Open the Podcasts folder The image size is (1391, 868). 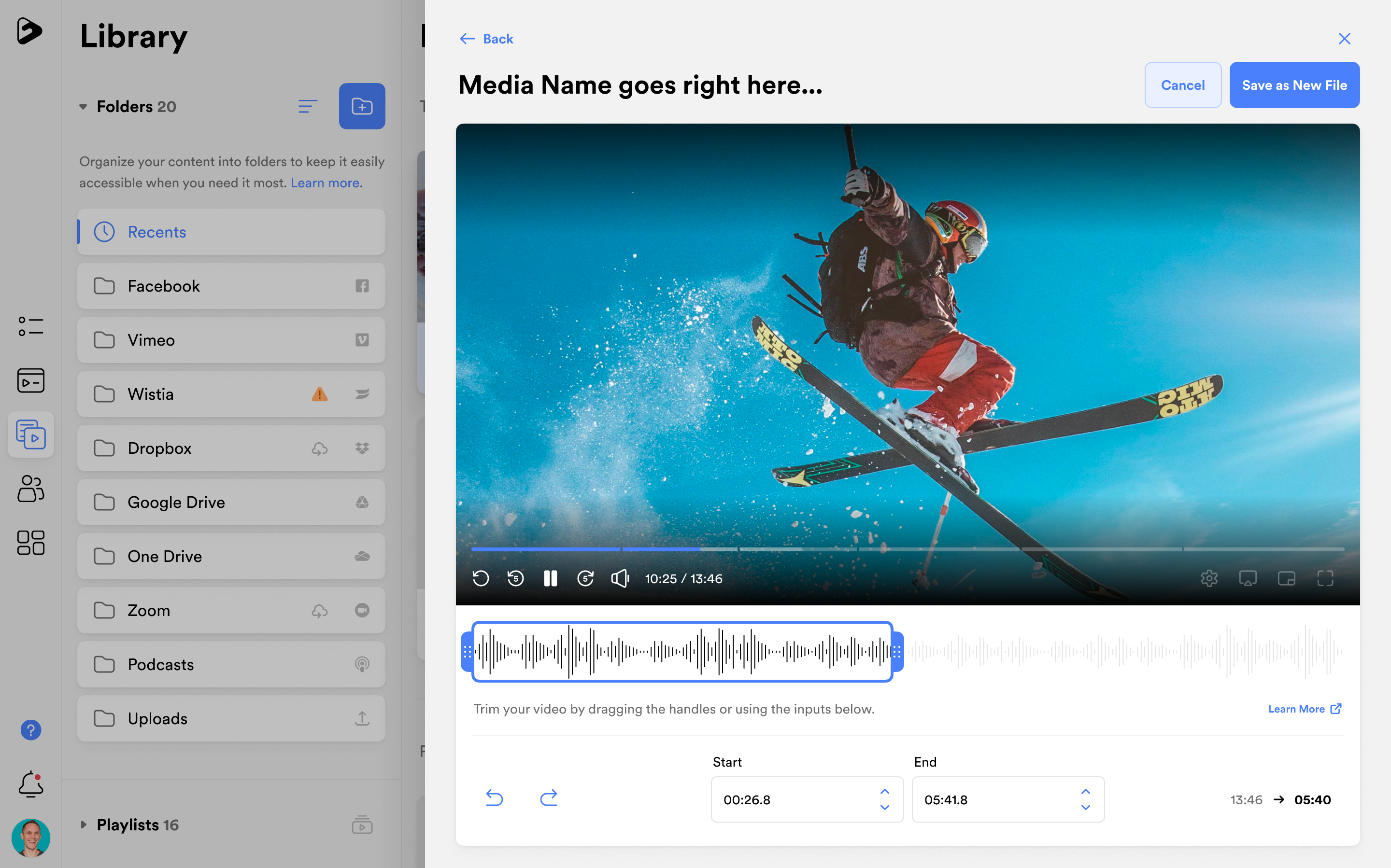[231, 664]
